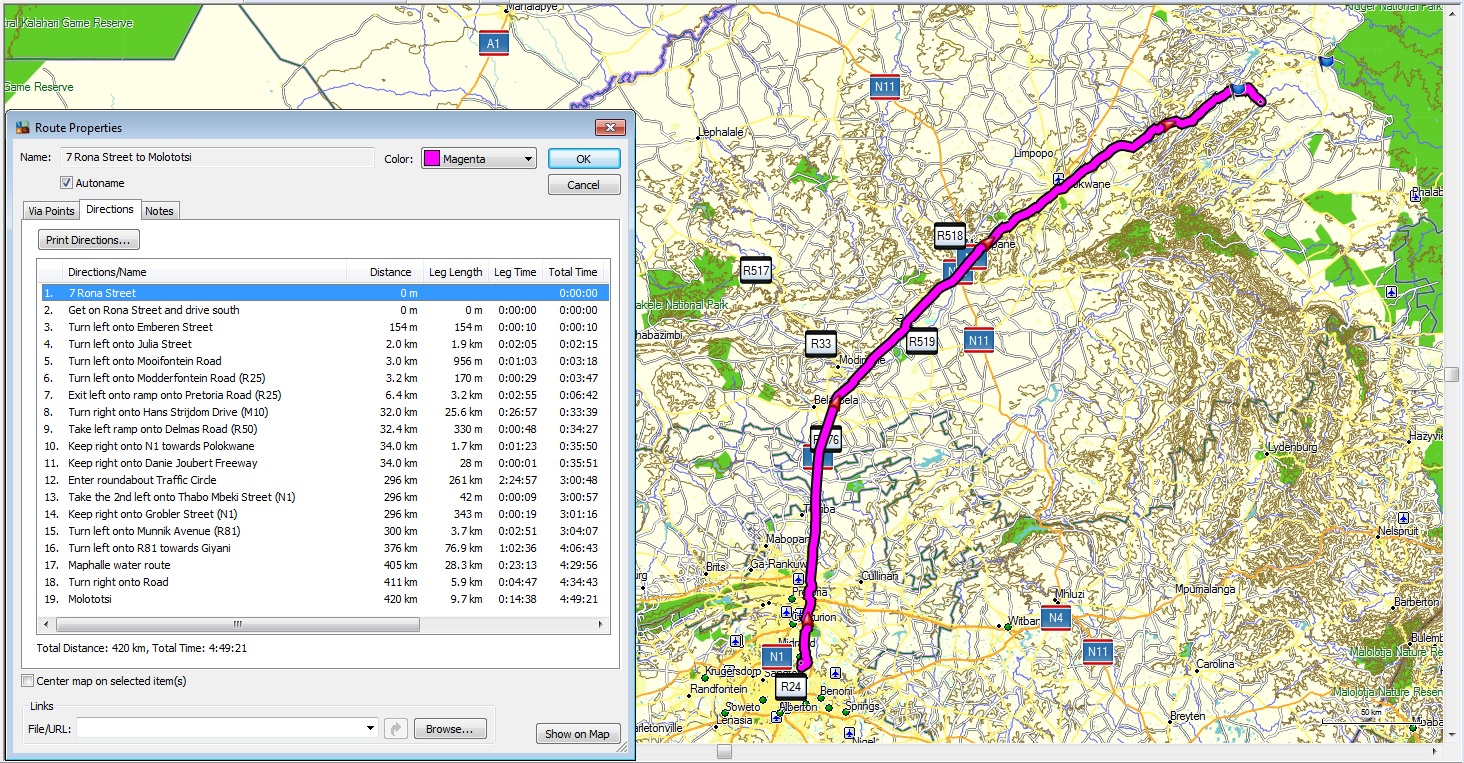The height and width of the screenshot is (763, 1464).
Task: Close the Route Properties dialog
Action: coord(610,128)
